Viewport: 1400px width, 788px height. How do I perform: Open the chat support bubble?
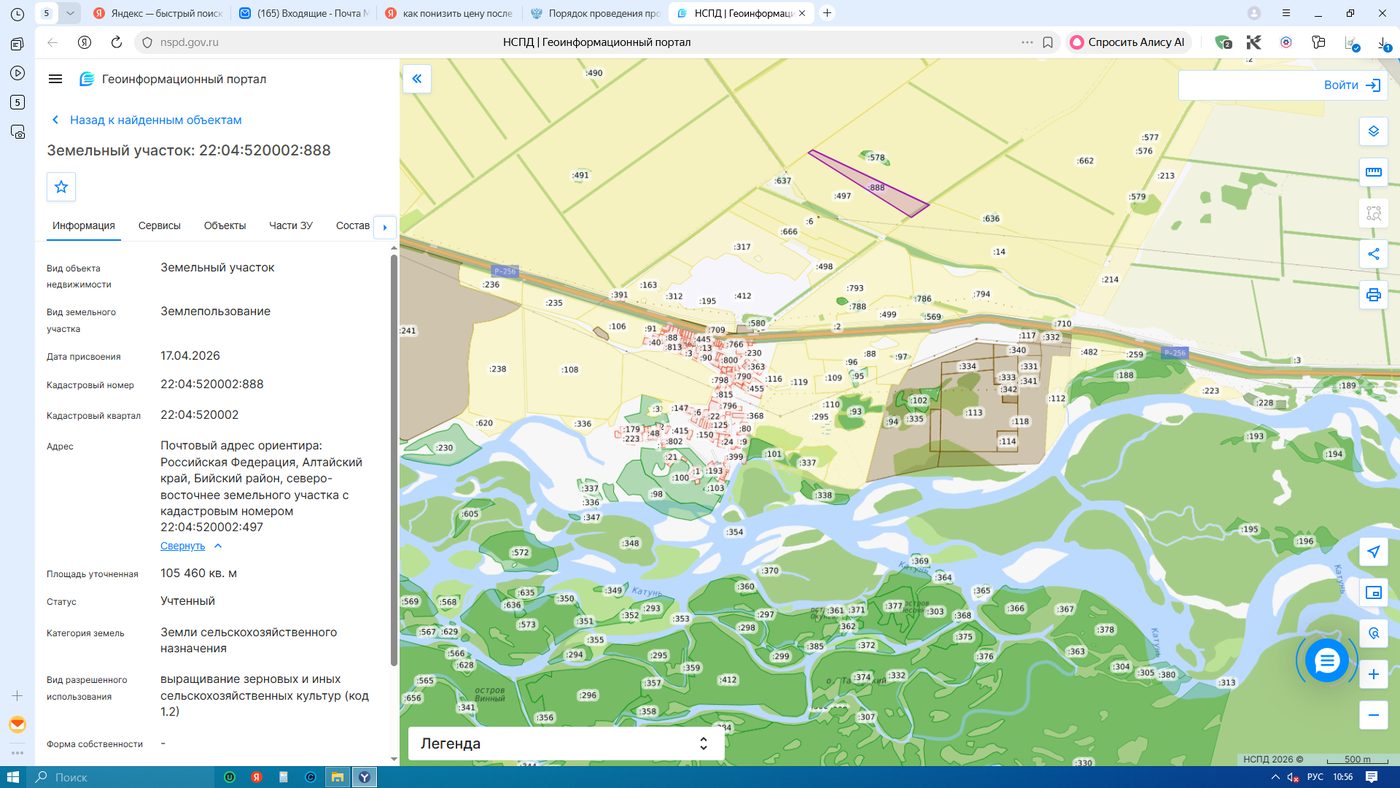tap(1327, 660)
